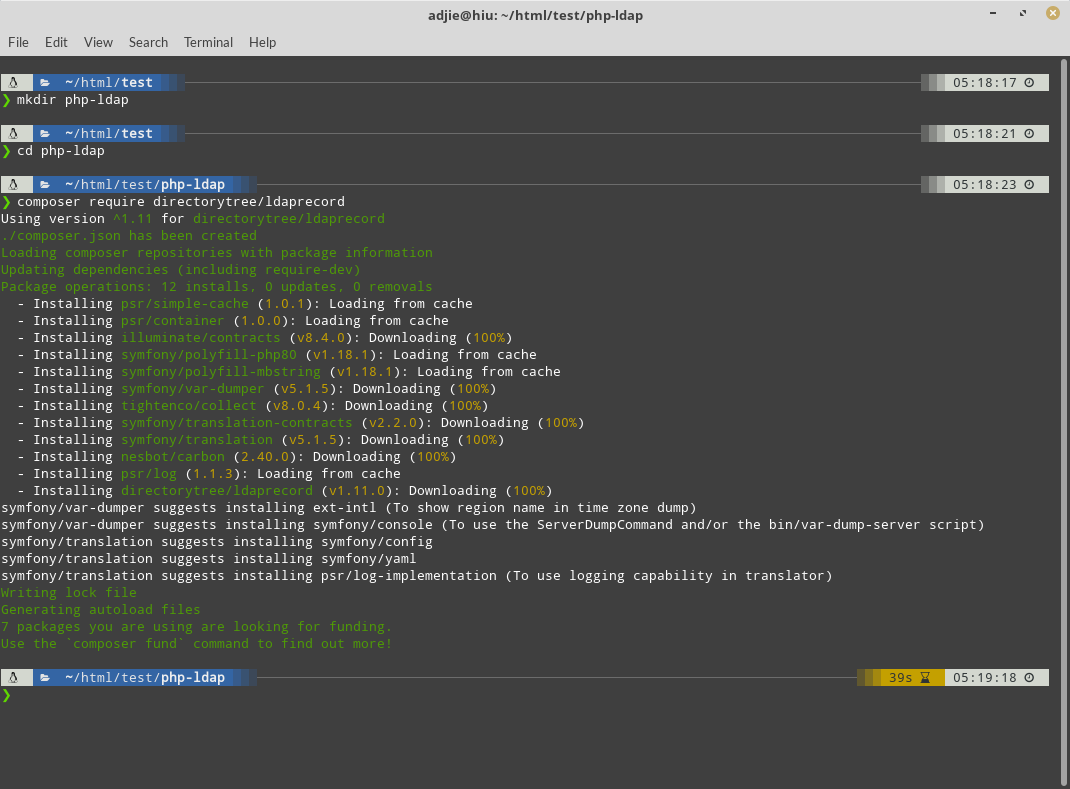Open the Help menu

(262, 42)
